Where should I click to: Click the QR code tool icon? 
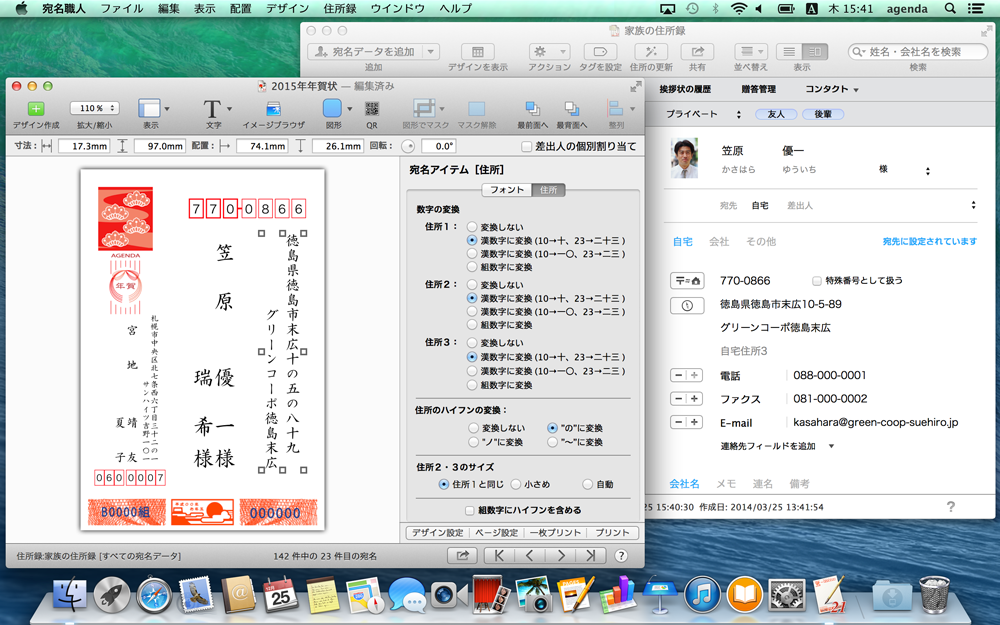point(372,108)
